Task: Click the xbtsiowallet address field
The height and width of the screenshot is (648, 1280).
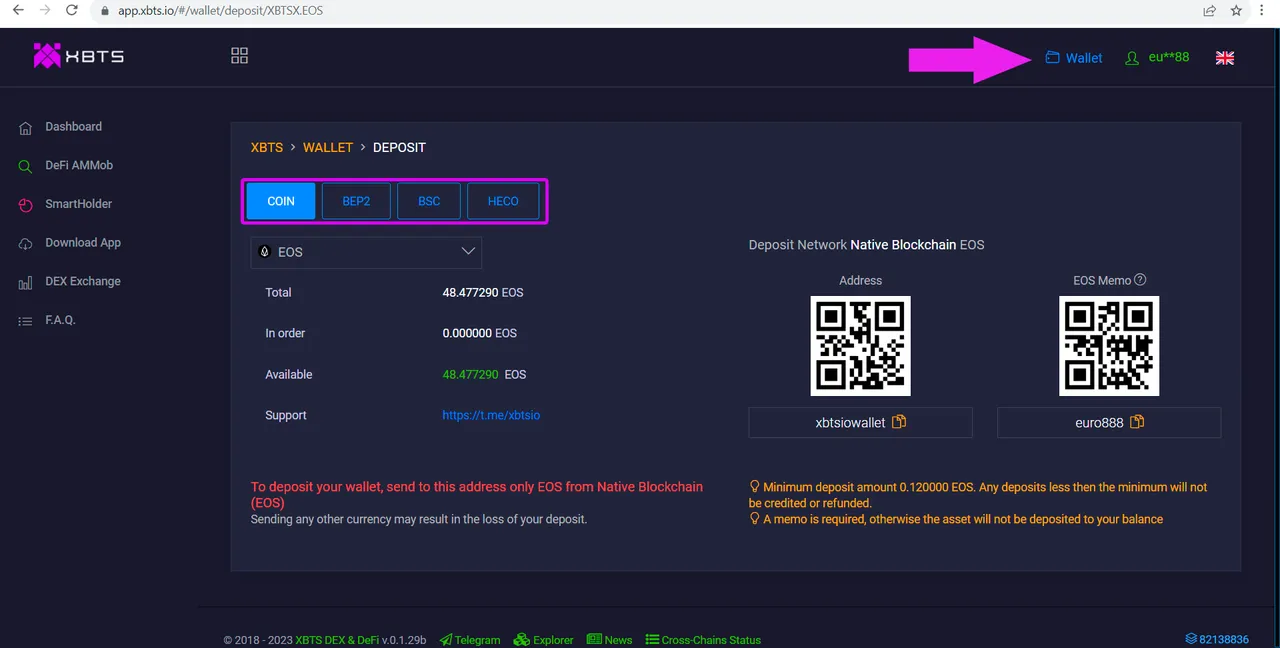Action: point(860,422)
